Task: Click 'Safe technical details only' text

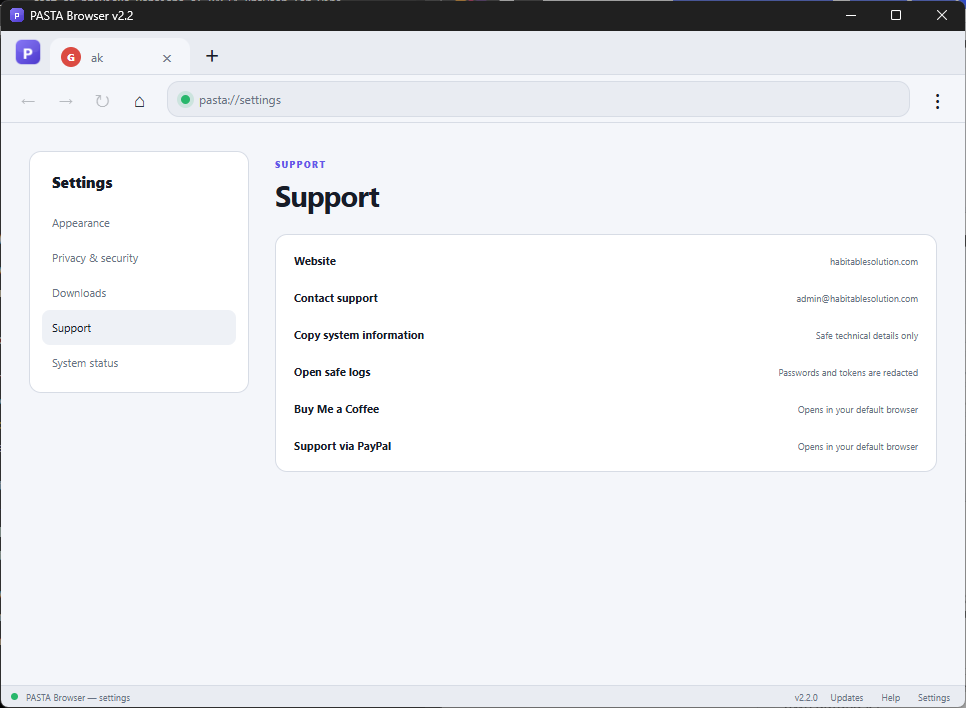Action: tap(867, 336)
